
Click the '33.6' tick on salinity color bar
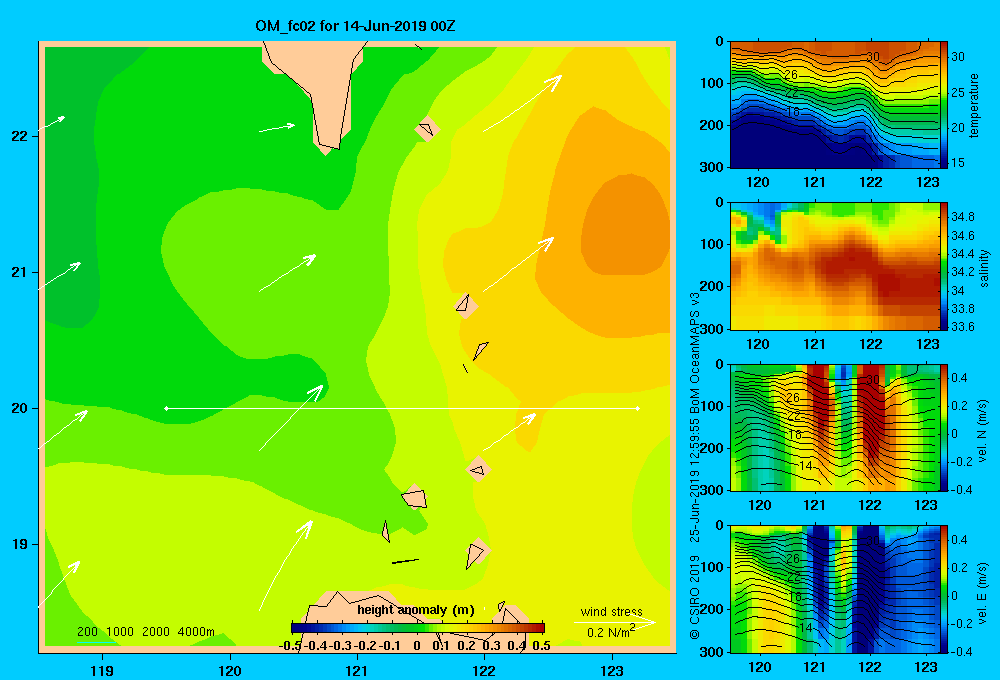pos(962,327)
